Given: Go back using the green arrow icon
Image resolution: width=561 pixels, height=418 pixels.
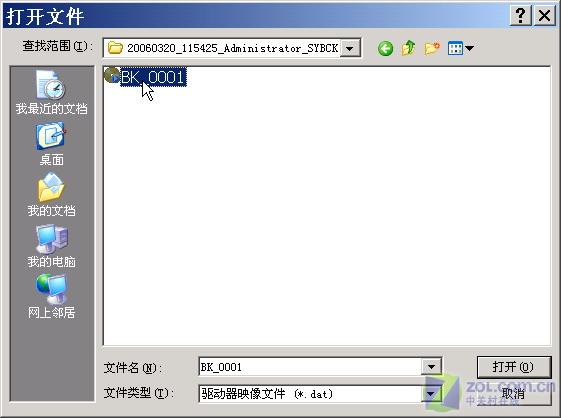Looking at the screenshot, I should pos(385,48).
